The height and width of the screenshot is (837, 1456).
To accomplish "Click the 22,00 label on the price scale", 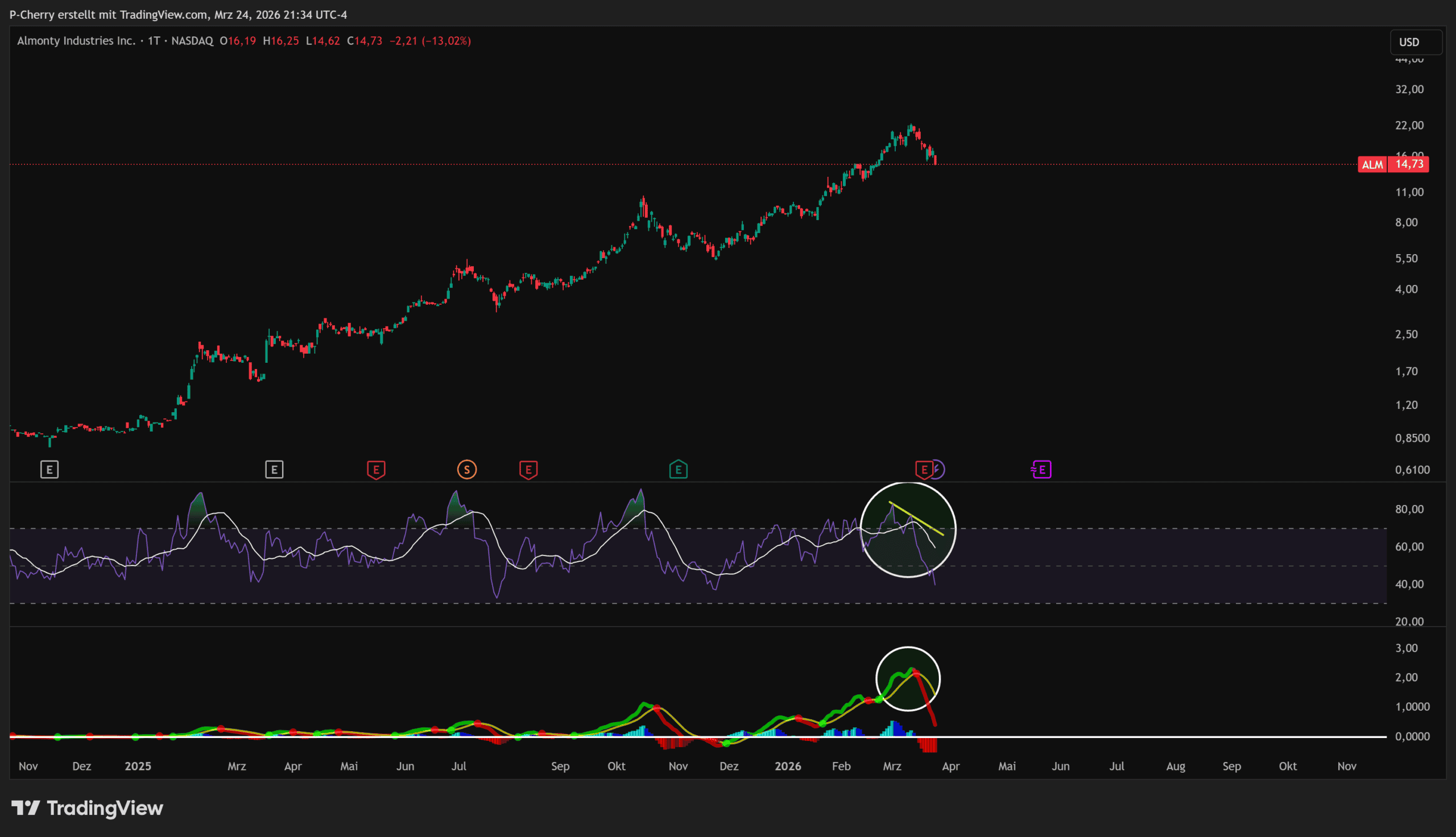I will click(1409, 125).
